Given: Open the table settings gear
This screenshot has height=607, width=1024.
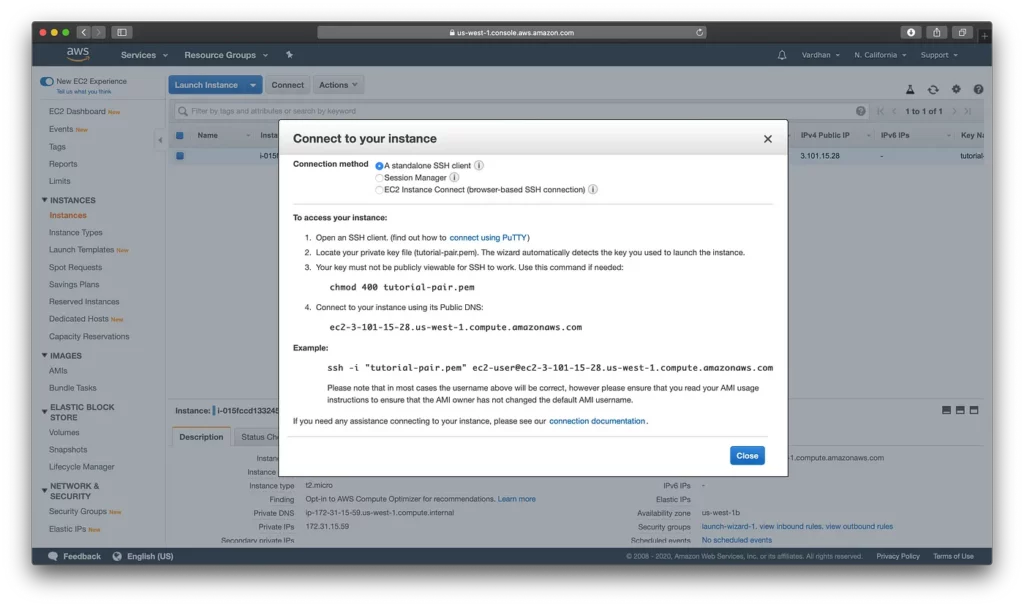Looking at the screenshot, I should (x=956, y=89).
